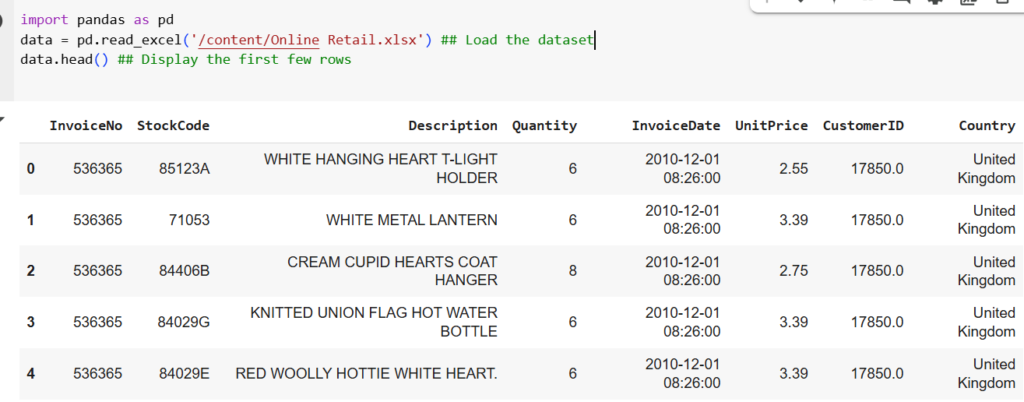The width and height of the screenshot is (1024, 402).
Task: Click InvoiceNo 536365 in row 0
Action: pyautogui.click(x=97, y=169)
